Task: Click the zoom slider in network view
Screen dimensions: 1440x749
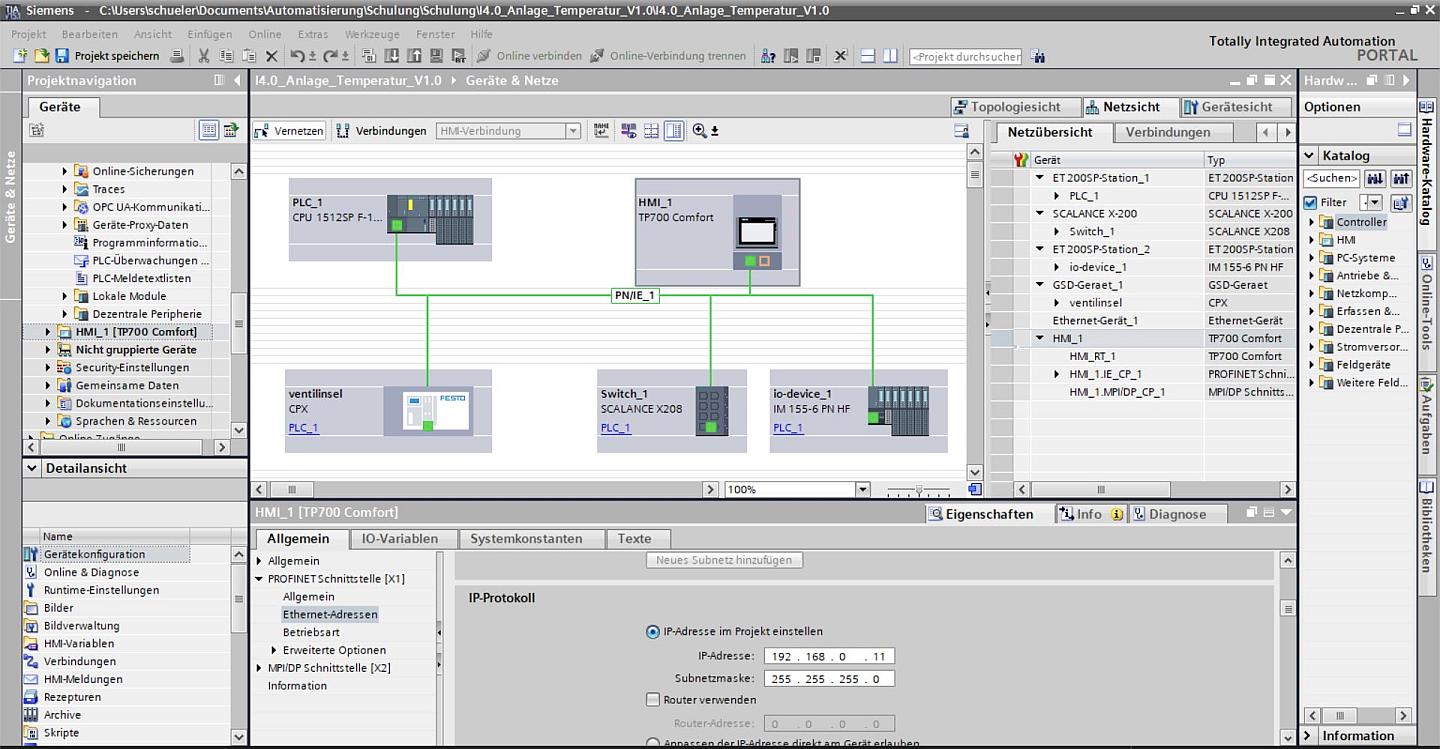Action: click(x=918, y=490)
